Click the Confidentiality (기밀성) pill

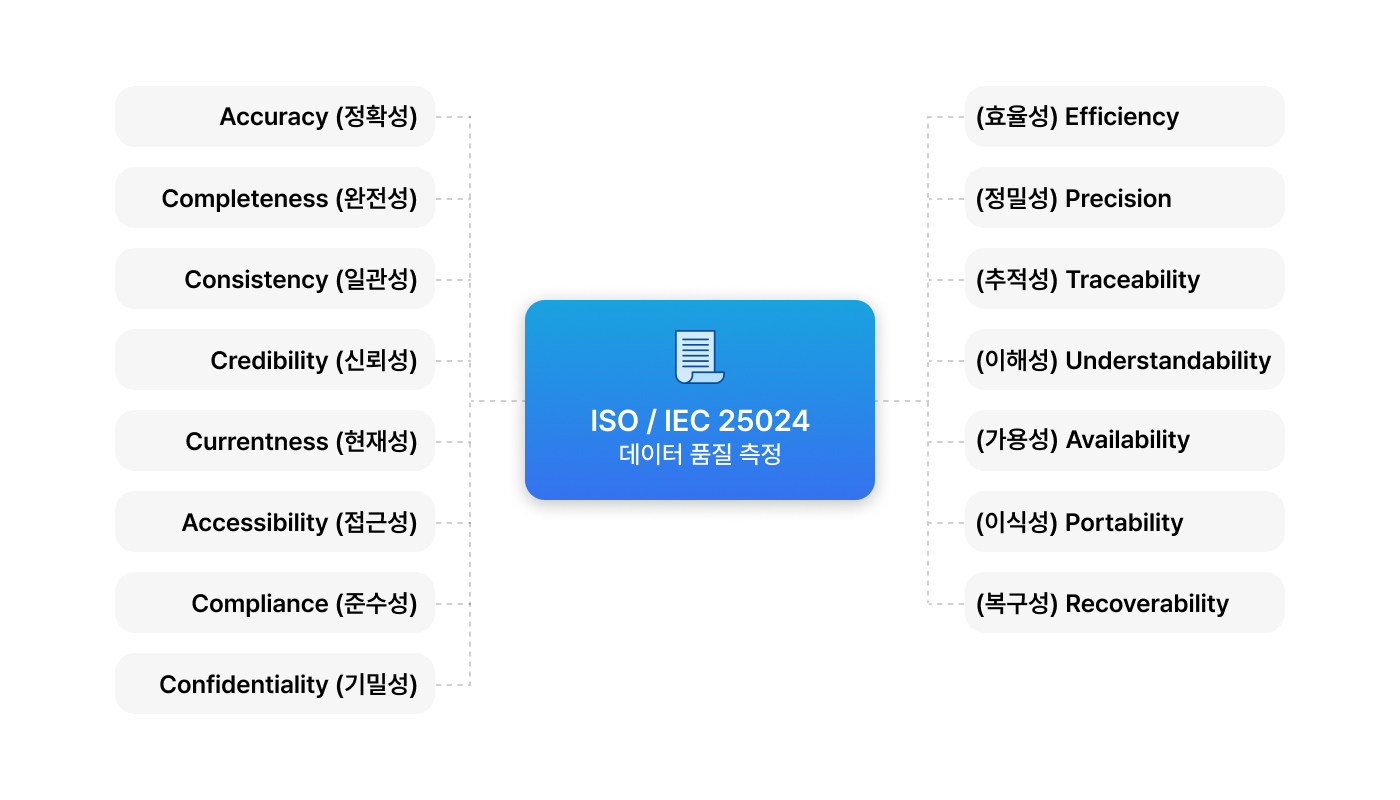point(275,684)
